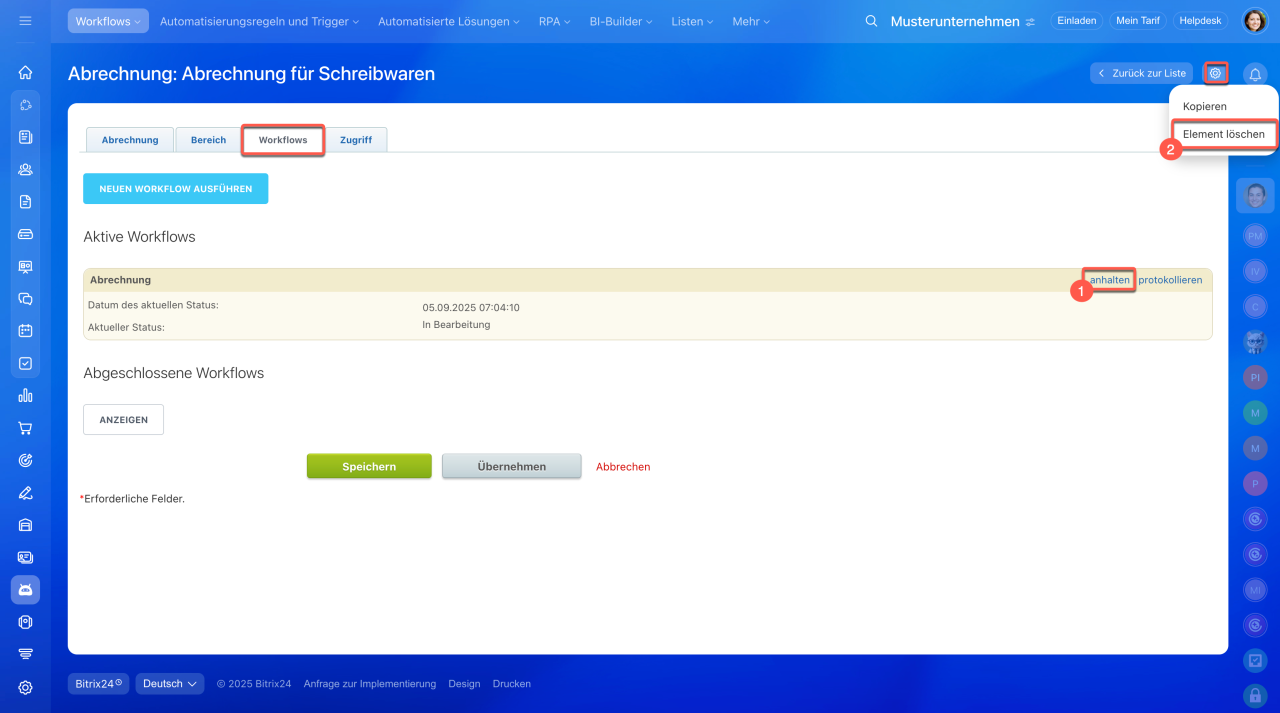Click the Einladen button
Screen dimensions: 1280x713
pos(1076,21)
